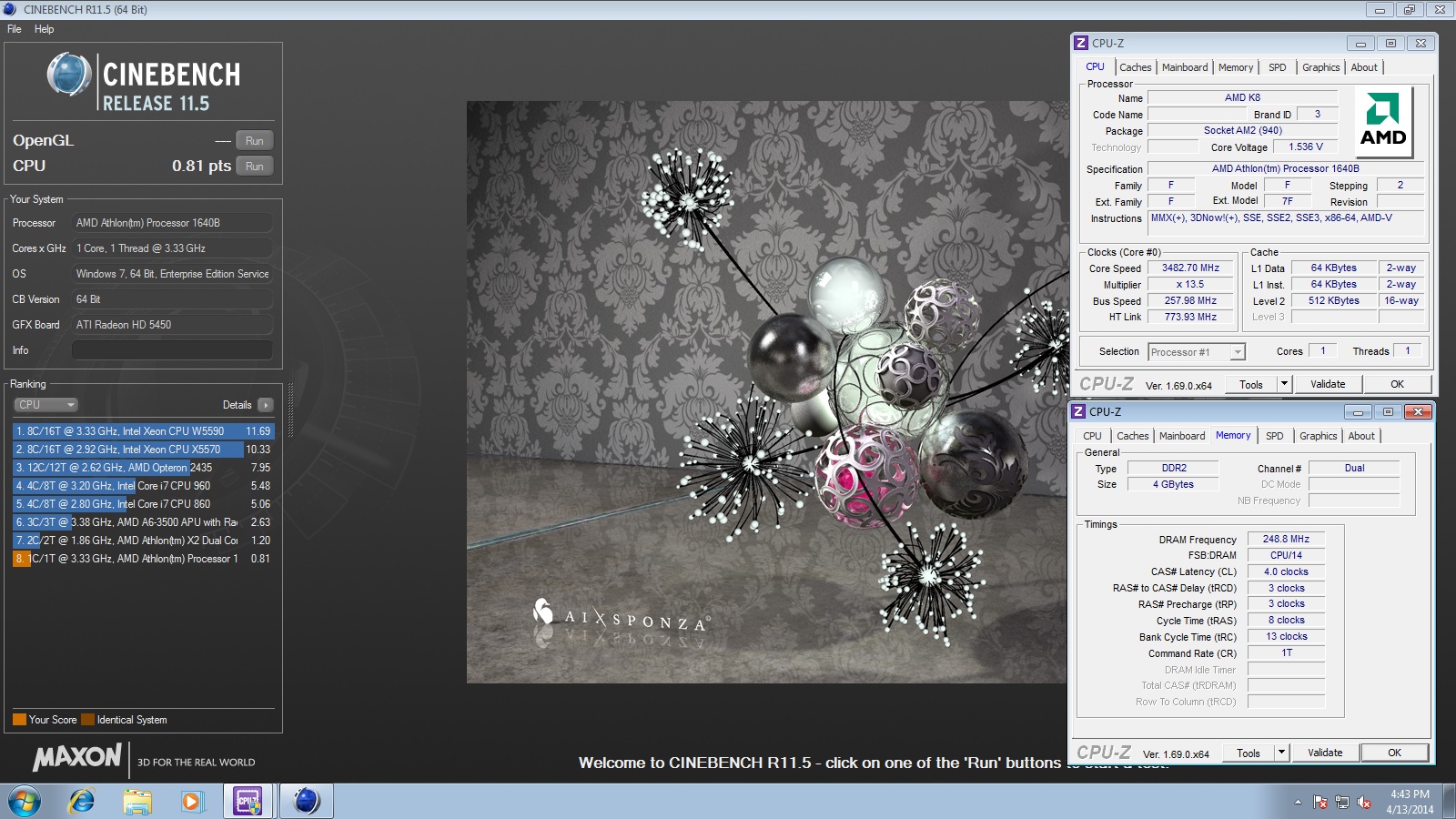Run the CPU benchmark
Viewport: 1456px width, 819px height.
(x=255, y=166)
